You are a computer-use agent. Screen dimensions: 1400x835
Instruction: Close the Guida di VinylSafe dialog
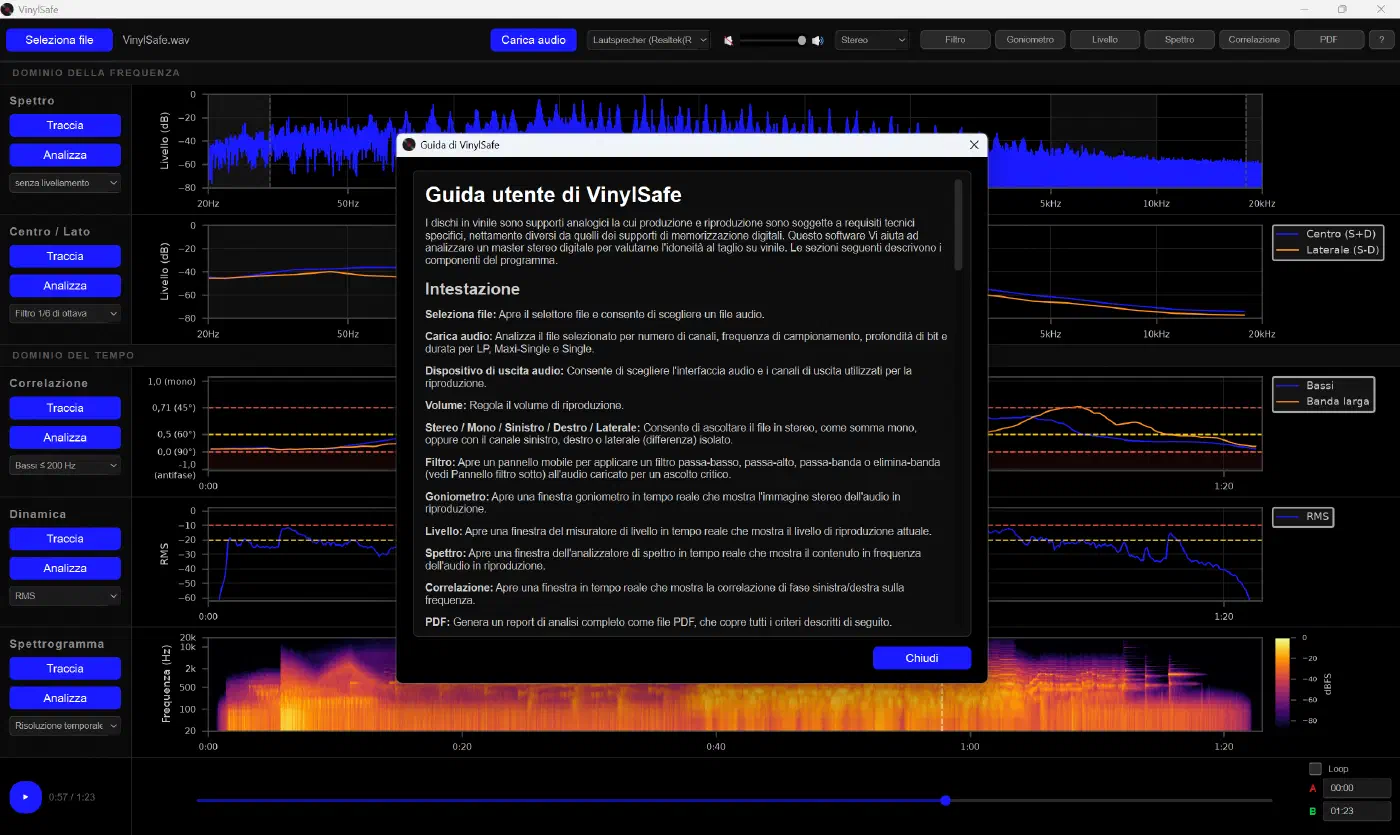click(x=974, y=145)
